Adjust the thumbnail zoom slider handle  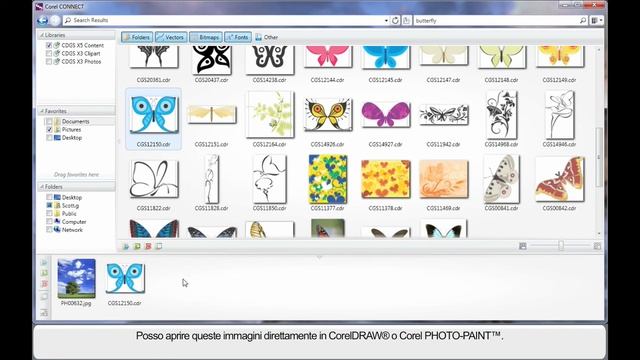561,245
